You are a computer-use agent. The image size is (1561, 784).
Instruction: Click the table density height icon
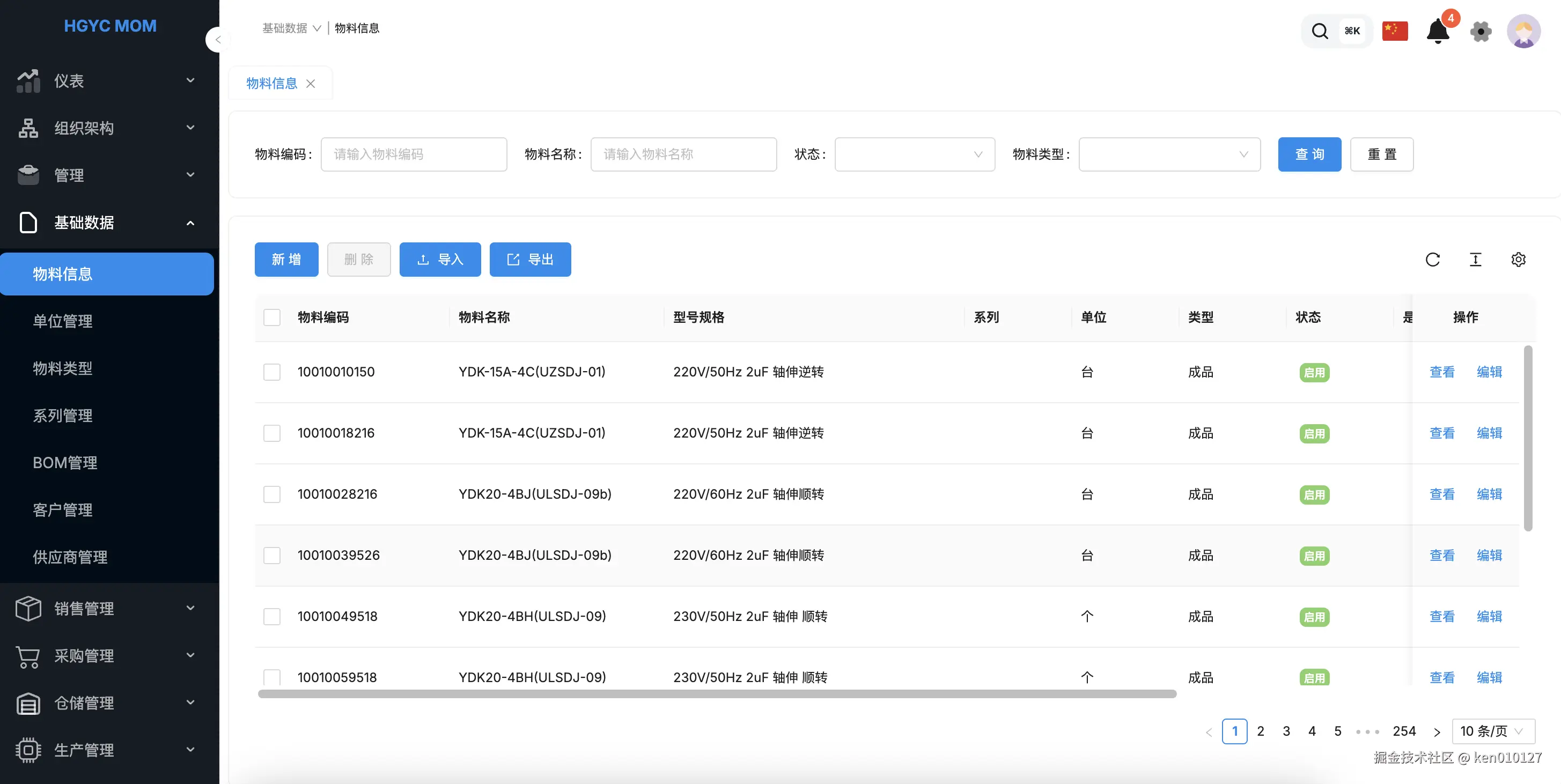(1475, 260)
